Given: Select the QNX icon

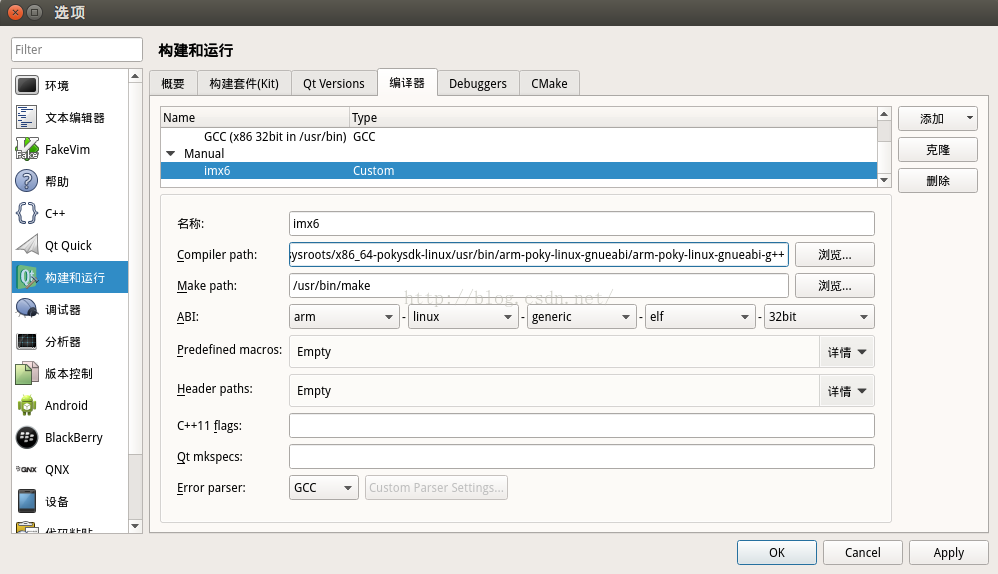Looking at the screenshot, I should (27, 469).
